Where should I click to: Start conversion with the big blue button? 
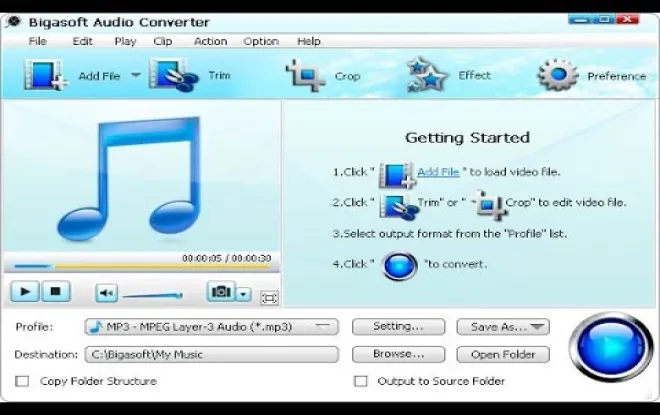point(611,347)
